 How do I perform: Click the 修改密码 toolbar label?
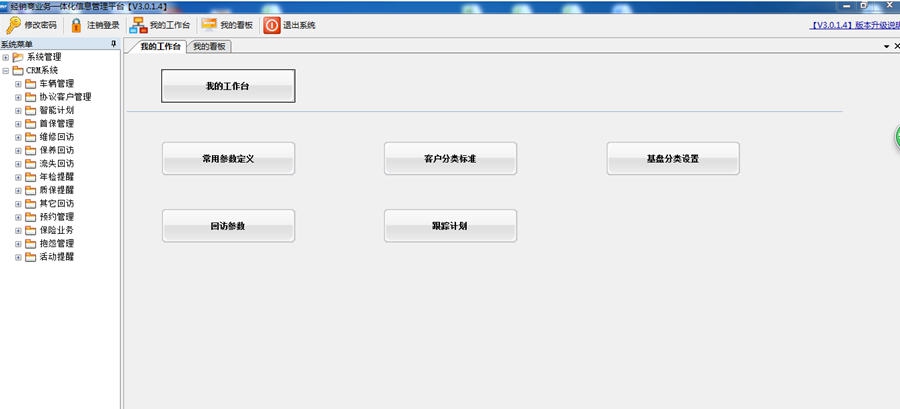click(x=40, y=25)
